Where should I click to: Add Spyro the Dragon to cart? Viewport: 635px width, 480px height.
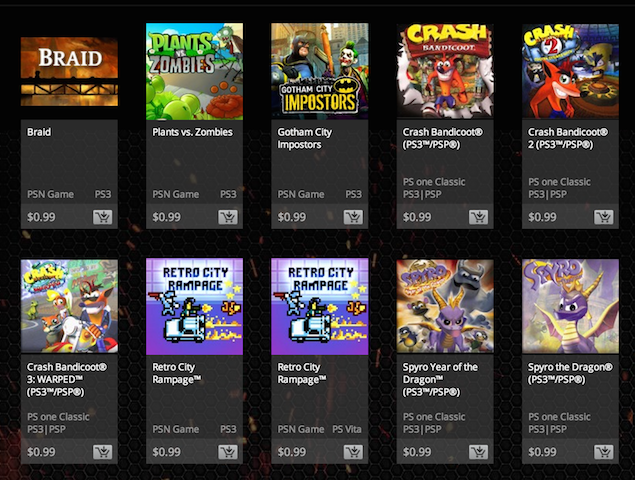pyautogui.click(x=603, y=452)
